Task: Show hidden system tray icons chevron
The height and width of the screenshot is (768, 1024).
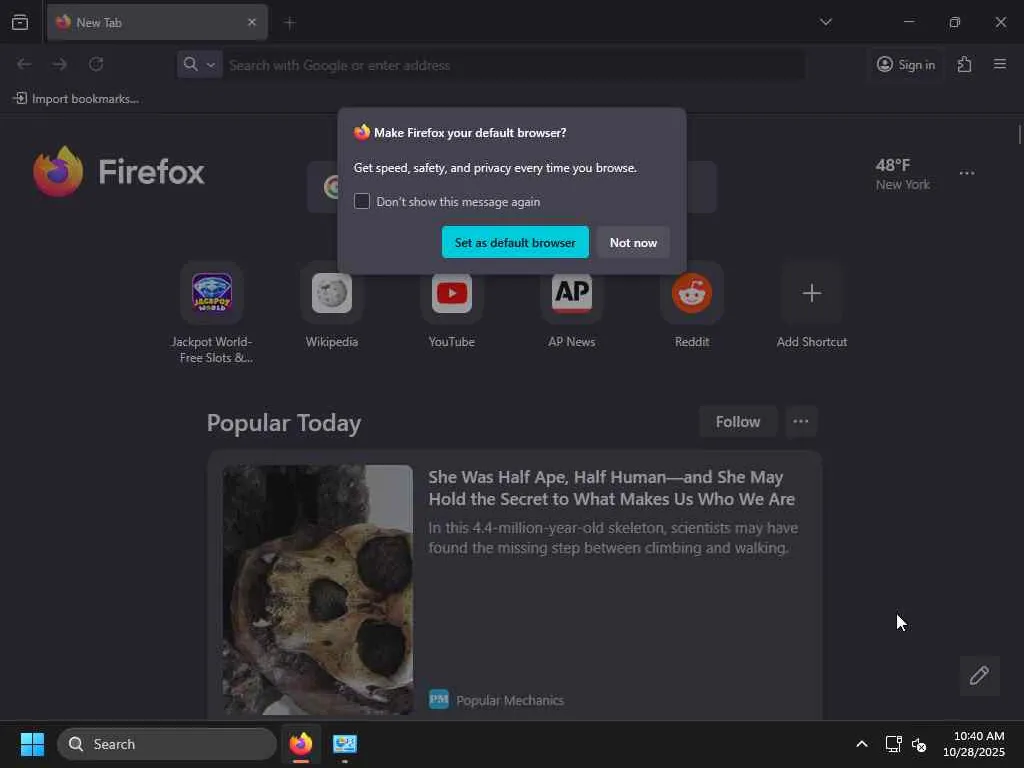Action: point(861,744)
